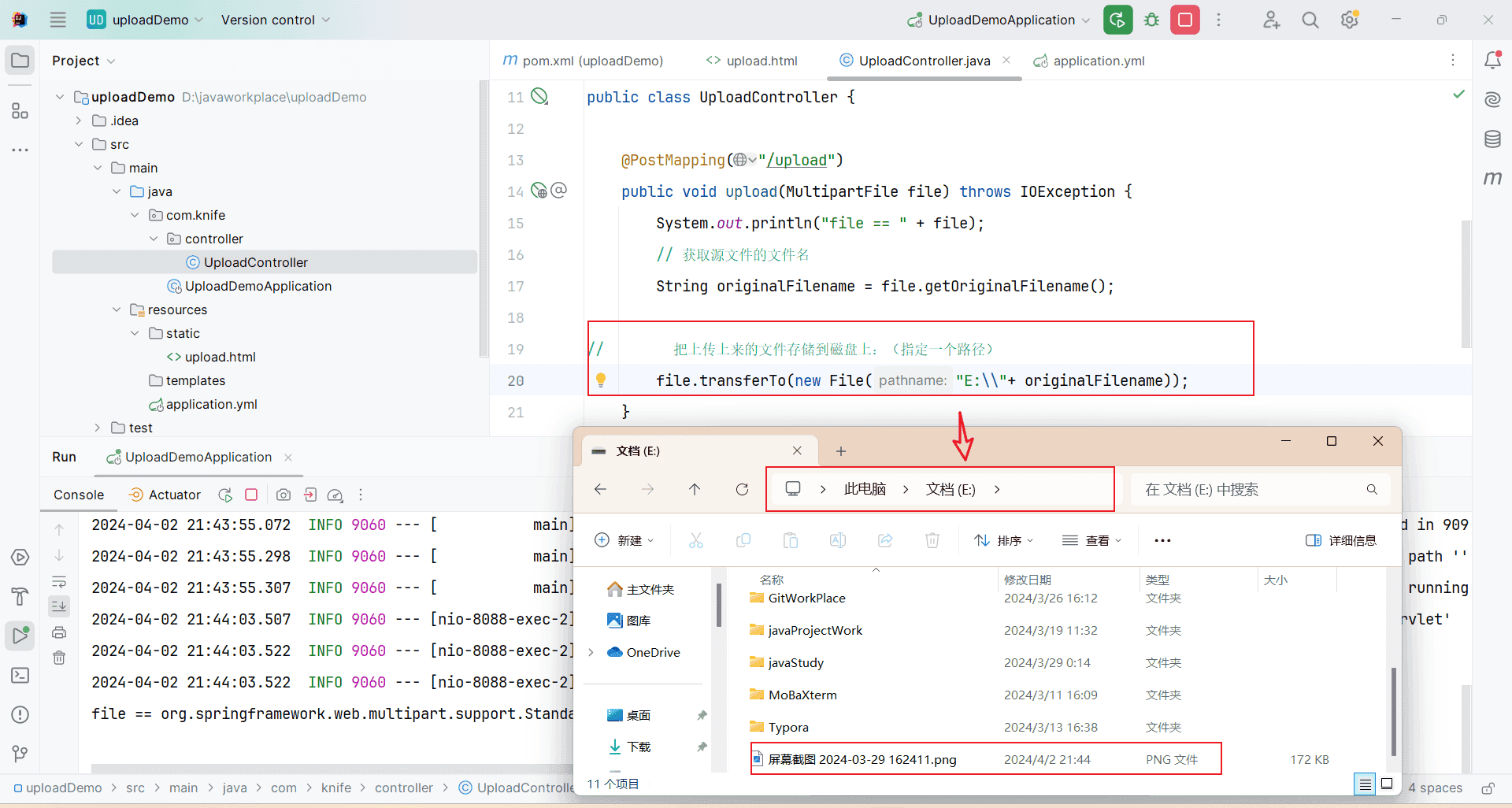
Task: Expand OneDrive in explorer navigation pane
Action: (591, 652)
